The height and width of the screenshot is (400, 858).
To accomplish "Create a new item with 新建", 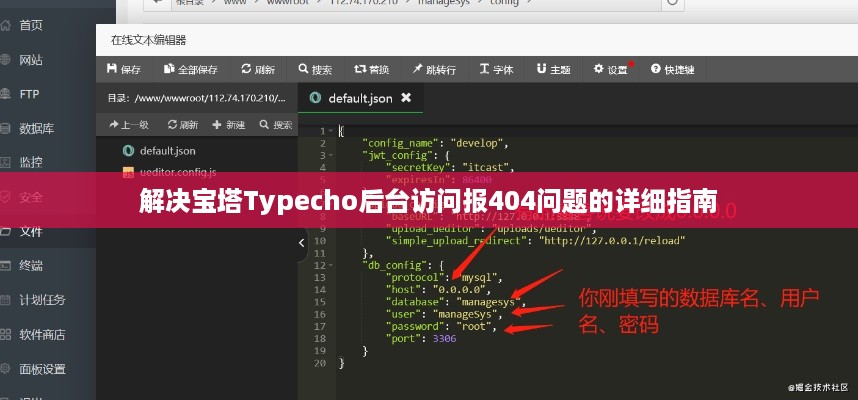I will [229, 125].
